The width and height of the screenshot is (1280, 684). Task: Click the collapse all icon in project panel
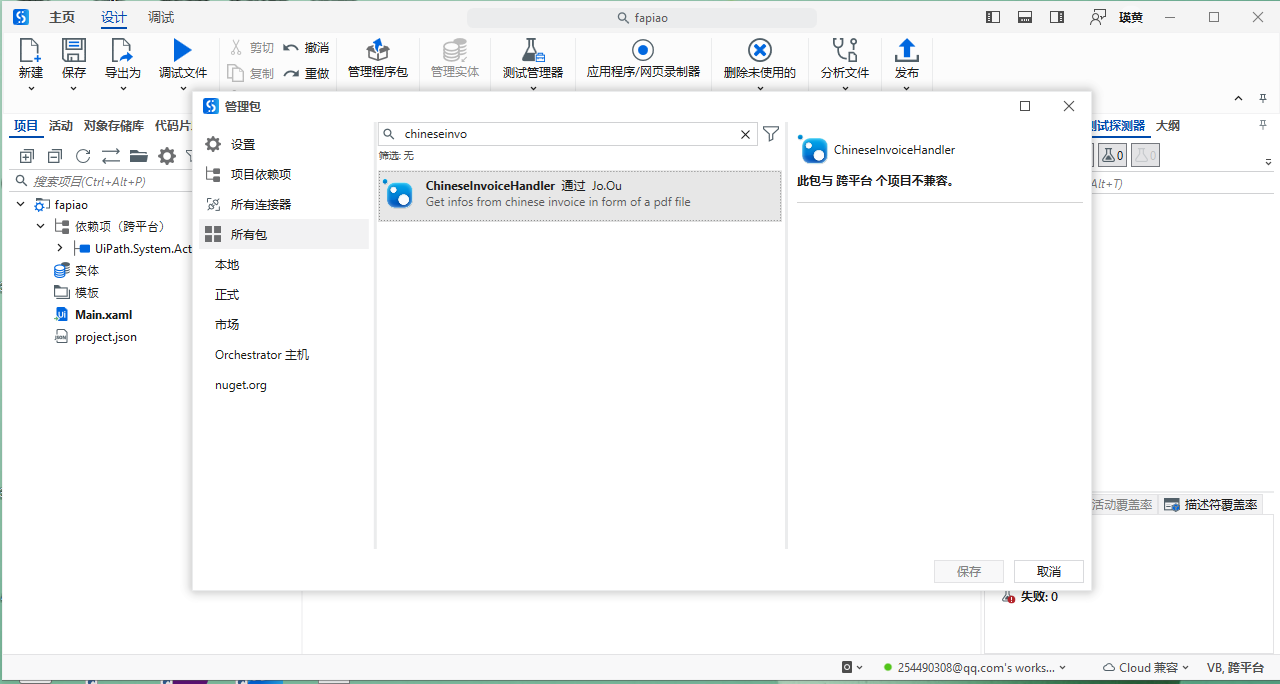pos(55,156)
